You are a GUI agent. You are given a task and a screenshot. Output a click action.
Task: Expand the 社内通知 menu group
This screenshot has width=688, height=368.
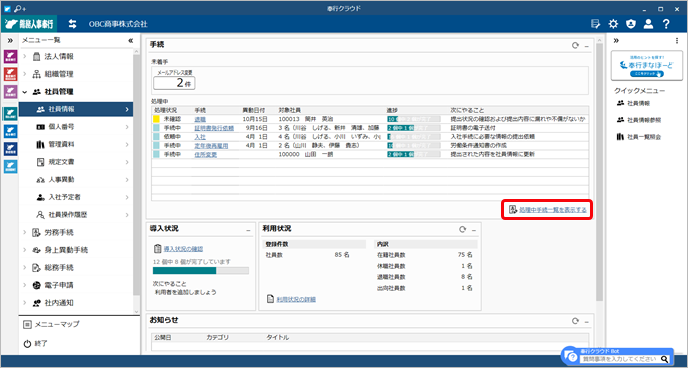point(25,303)
